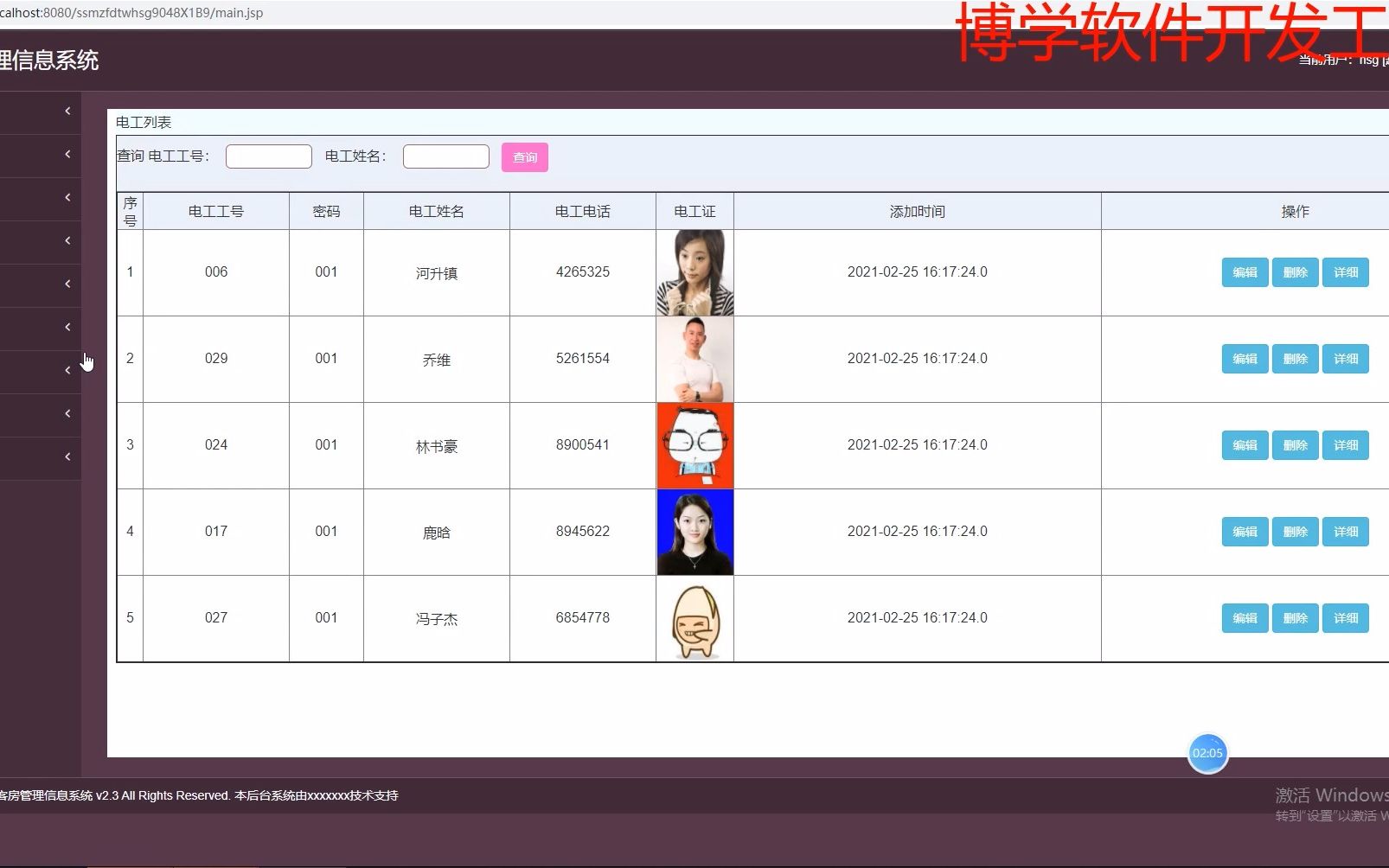Click the blue 02:05 timer bubble

coord(1207,753)
